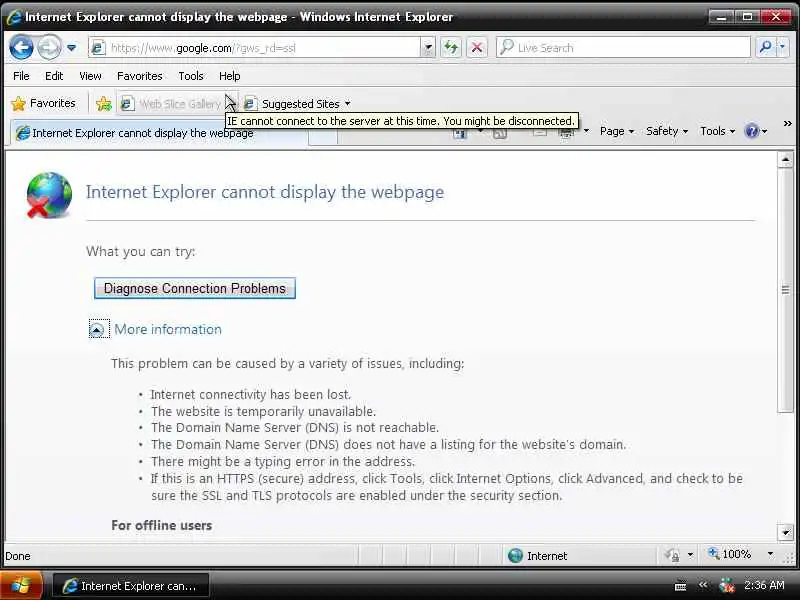Image resolution: width=800 pixels, height=600 pixels.
Task: Collapse the More information arrow toggle
Action: [x=97, y=330]
